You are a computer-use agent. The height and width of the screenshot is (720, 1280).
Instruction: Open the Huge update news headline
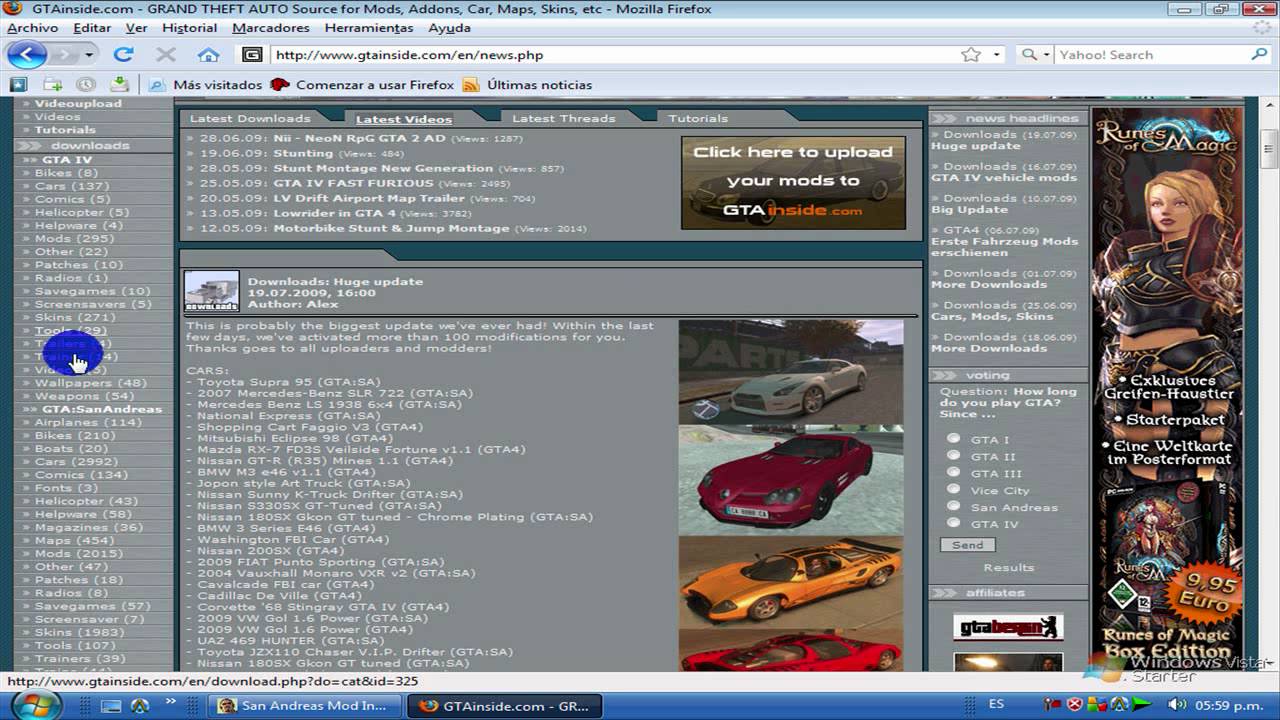[976, 146]
